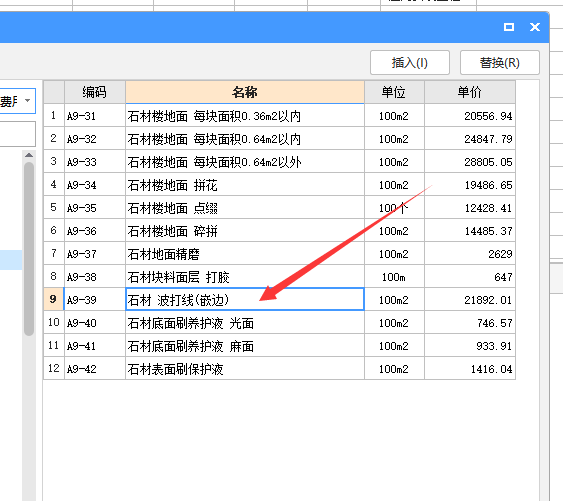Maximize the dialog window
Viewport: 563px width, 501px height.
[509, 27]
